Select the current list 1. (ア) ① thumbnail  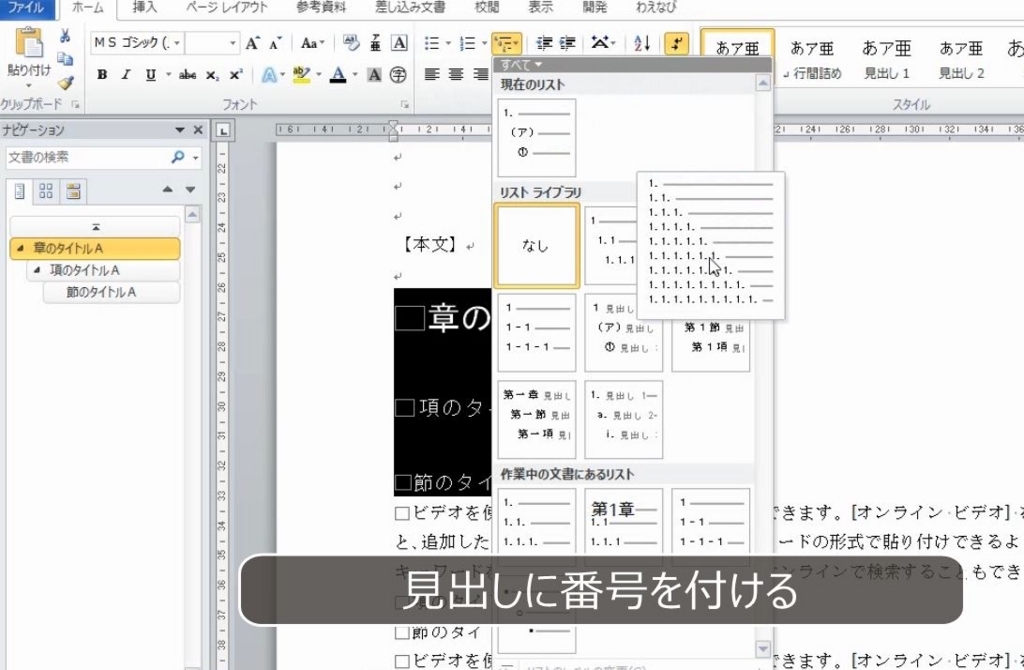pyautogui.click(x=537, y=138)
